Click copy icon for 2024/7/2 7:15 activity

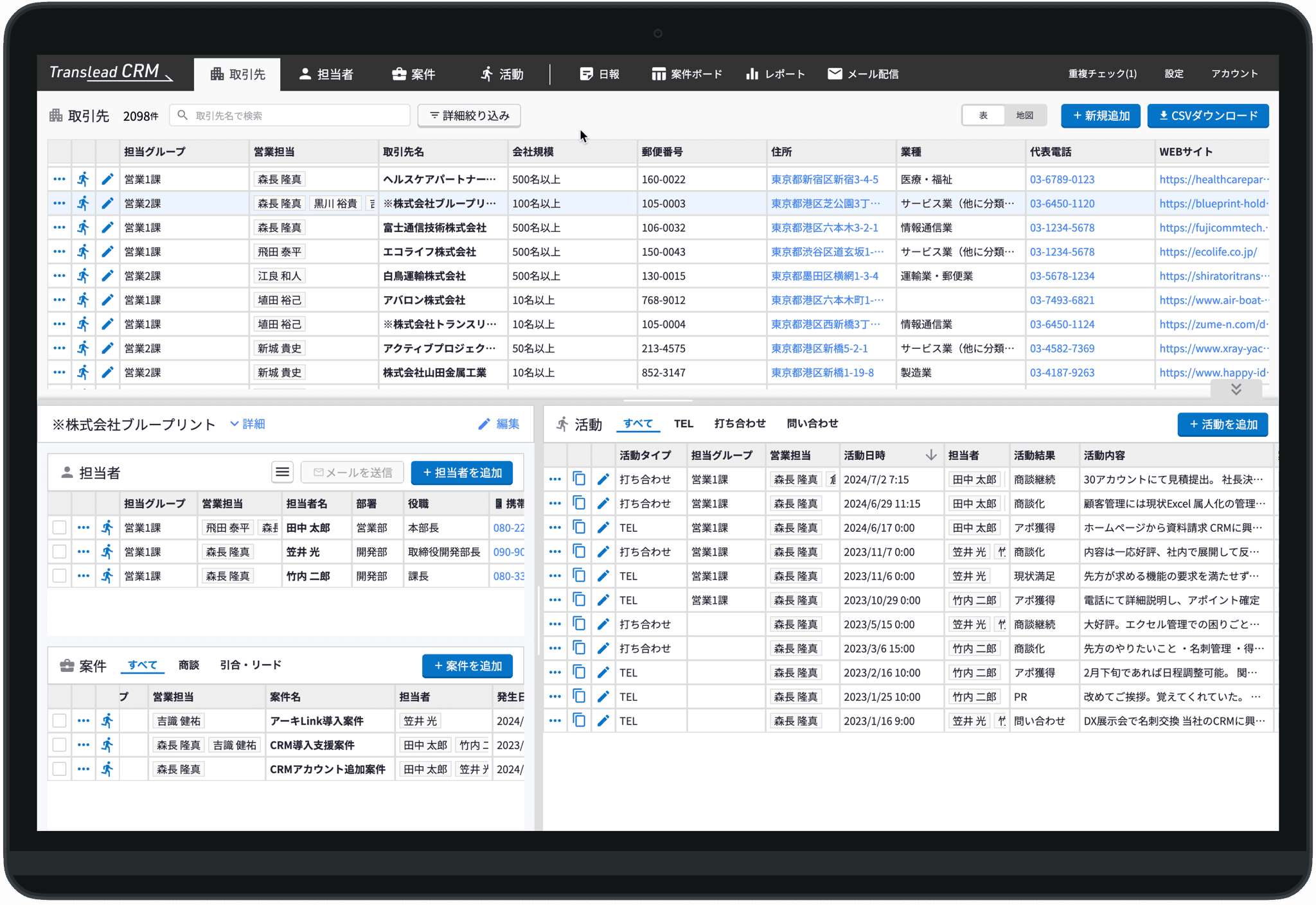point(579,479)
